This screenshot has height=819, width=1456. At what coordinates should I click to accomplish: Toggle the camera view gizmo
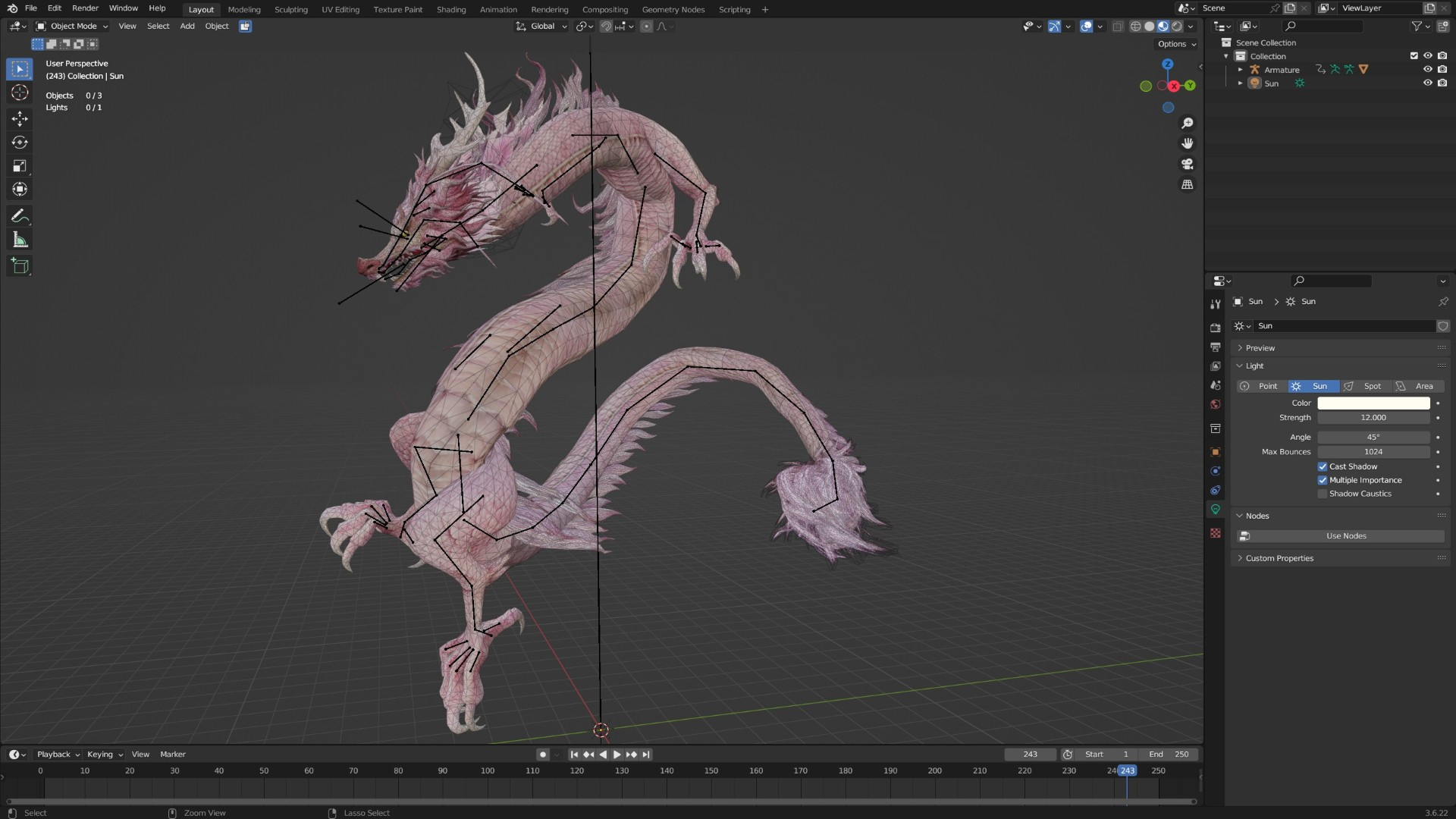1188,164
